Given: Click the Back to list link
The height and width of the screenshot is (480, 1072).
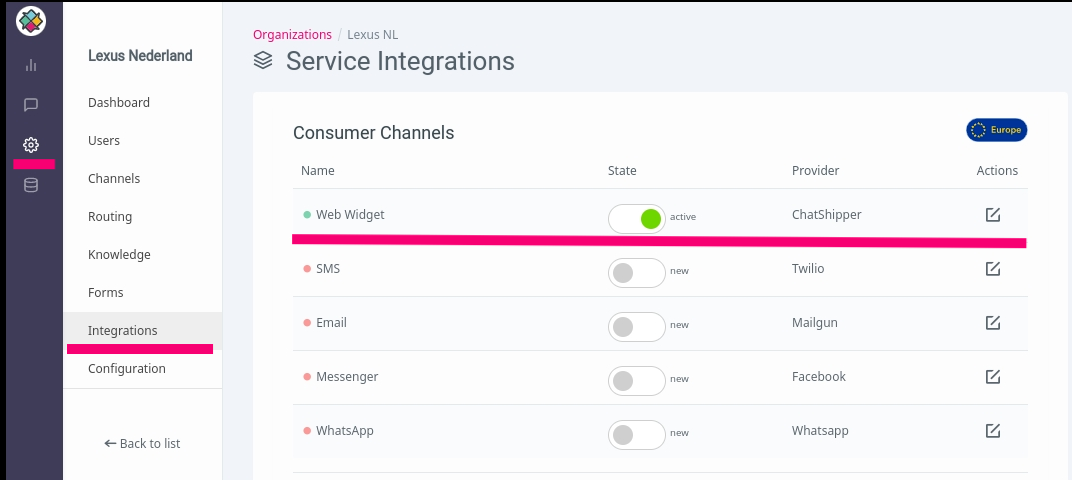Looking at the screenshot, I should [x=142, y=444].
